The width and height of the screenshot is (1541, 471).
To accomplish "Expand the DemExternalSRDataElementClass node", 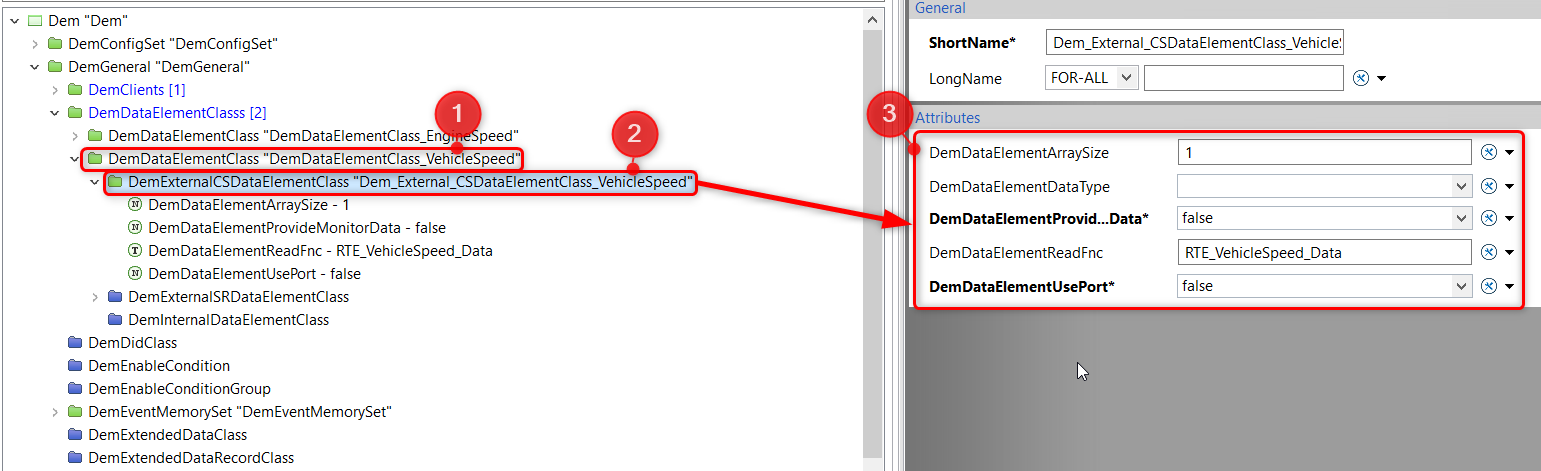I will pyautogui.click(x=95, y=297).
